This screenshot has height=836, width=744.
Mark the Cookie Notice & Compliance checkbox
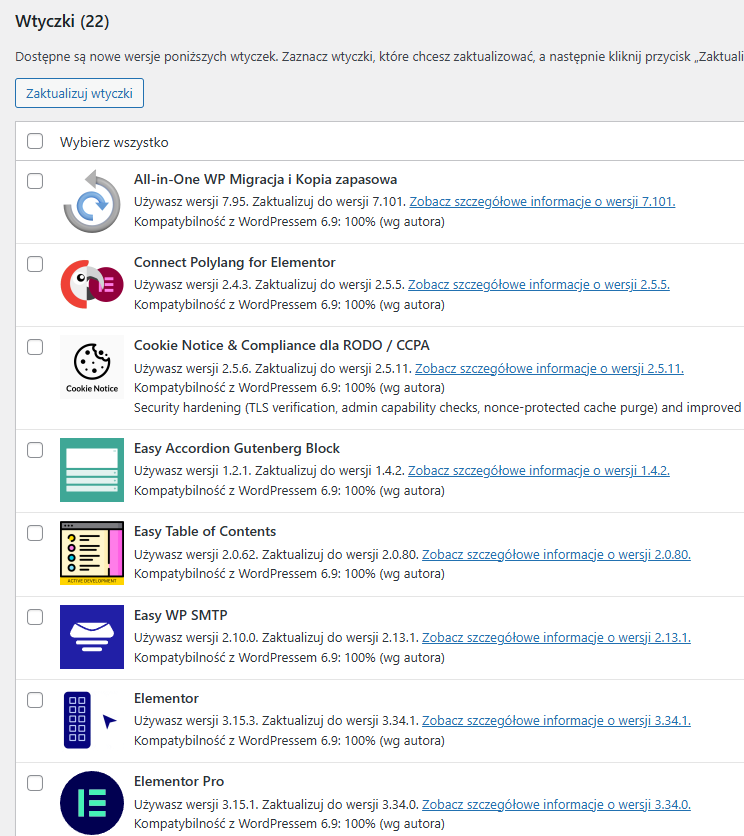click(x=35, y=347)
